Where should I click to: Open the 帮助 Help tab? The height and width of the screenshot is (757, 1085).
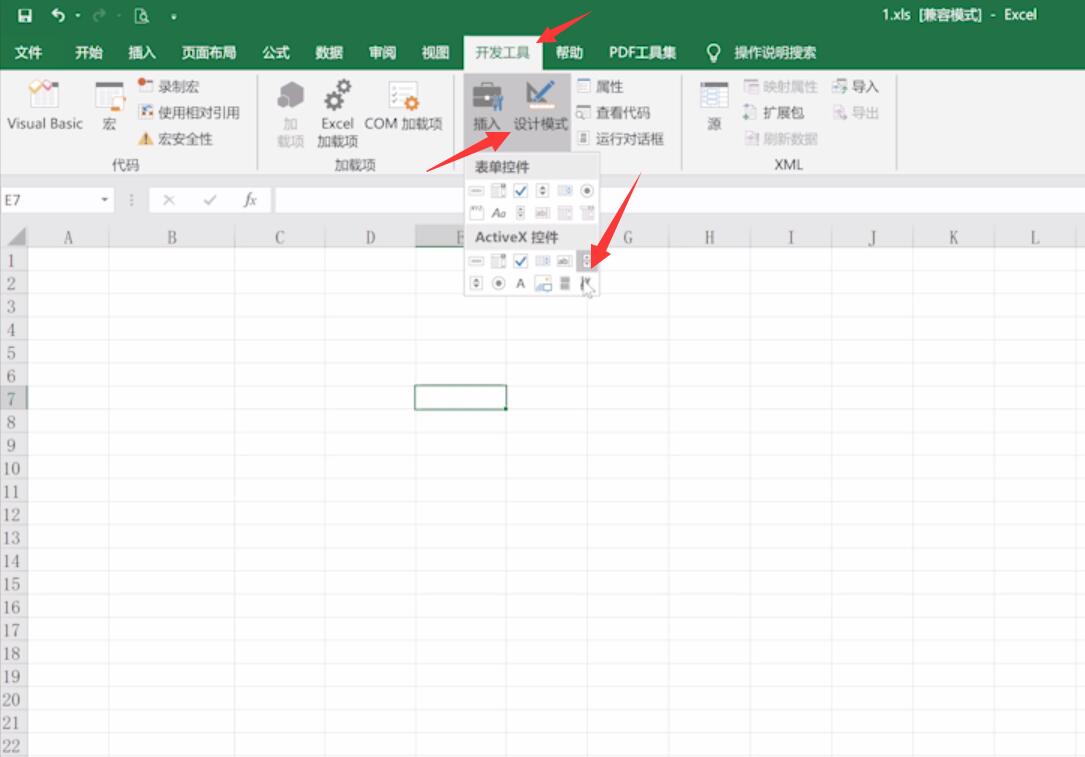point(569,53)
